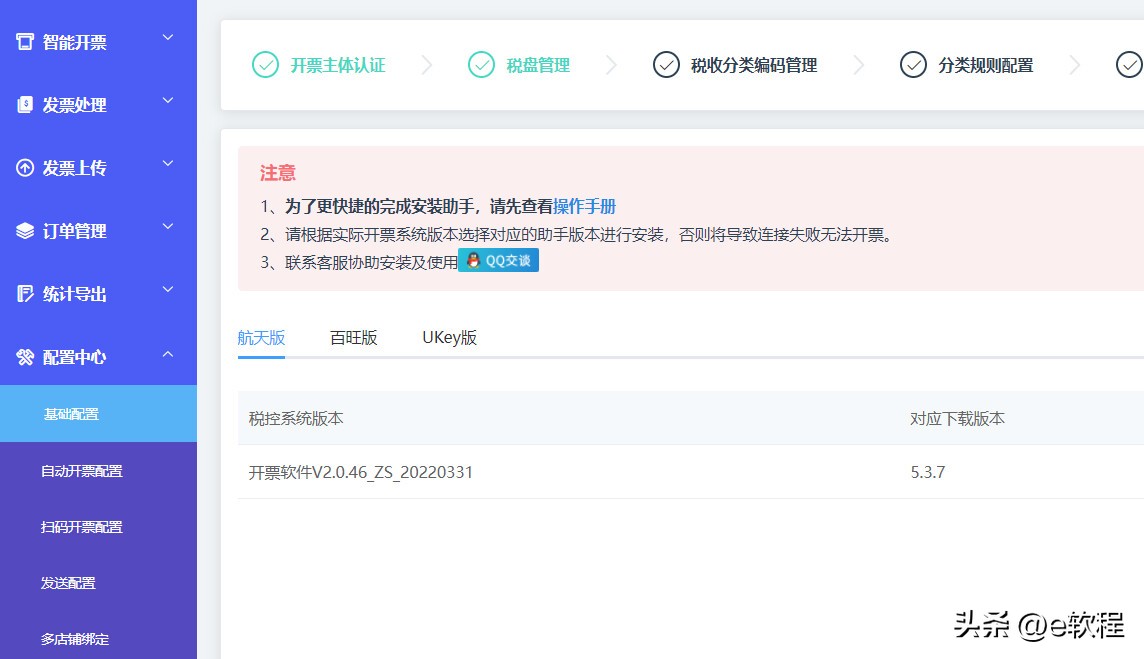Click the 订单管理 sidebar icon
This screenshot has height=659, width=1144.
pos(24,230)
